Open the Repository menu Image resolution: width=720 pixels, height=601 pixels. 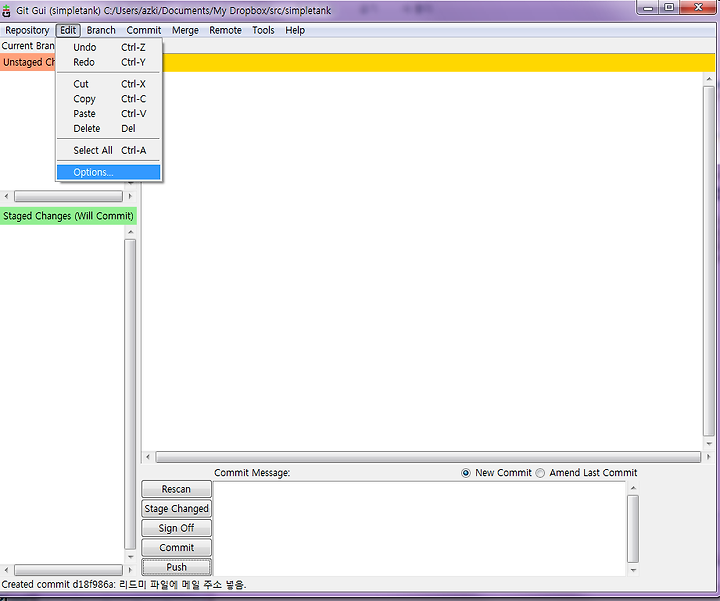tap(27, 30)
